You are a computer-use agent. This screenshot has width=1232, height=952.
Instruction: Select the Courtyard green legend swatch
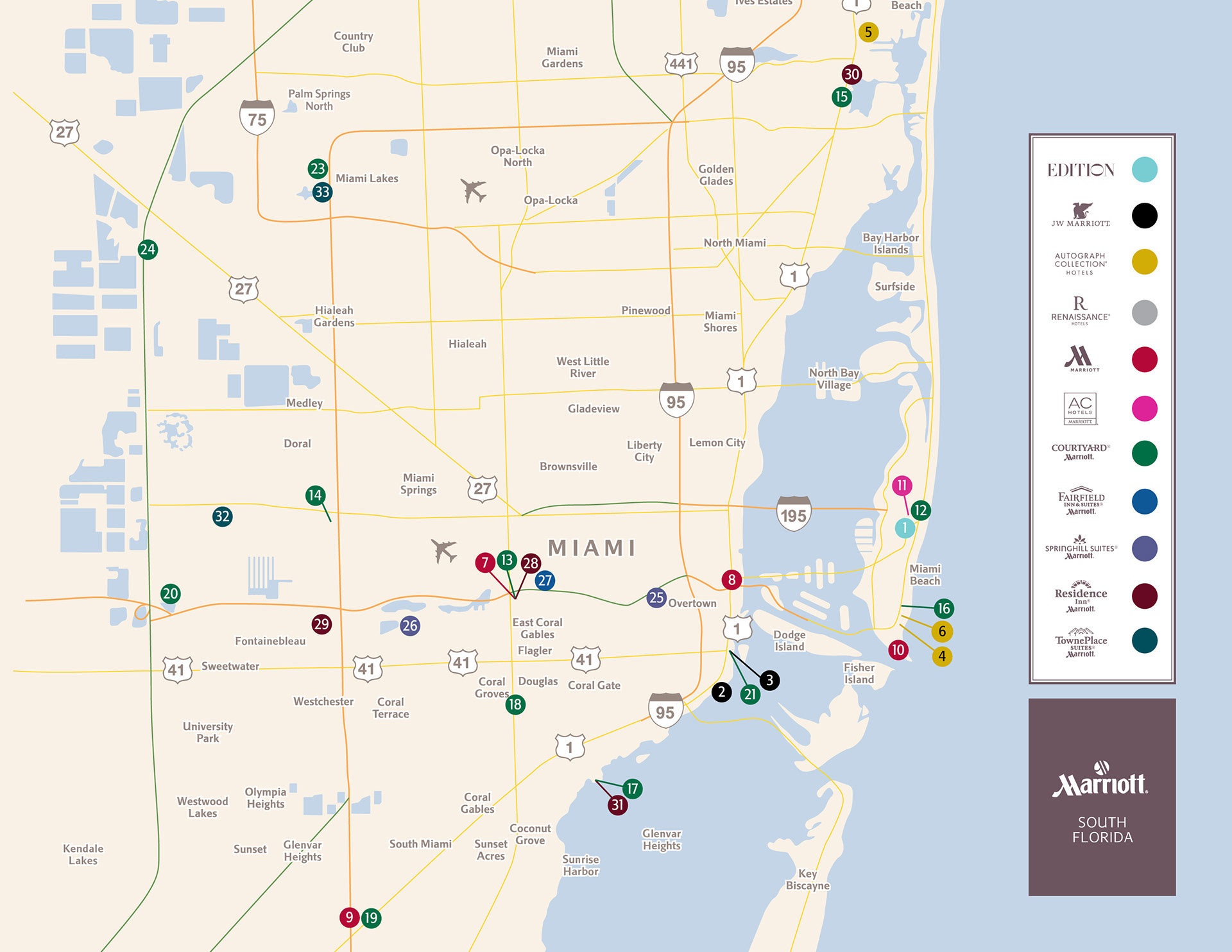click(1144, 454)
